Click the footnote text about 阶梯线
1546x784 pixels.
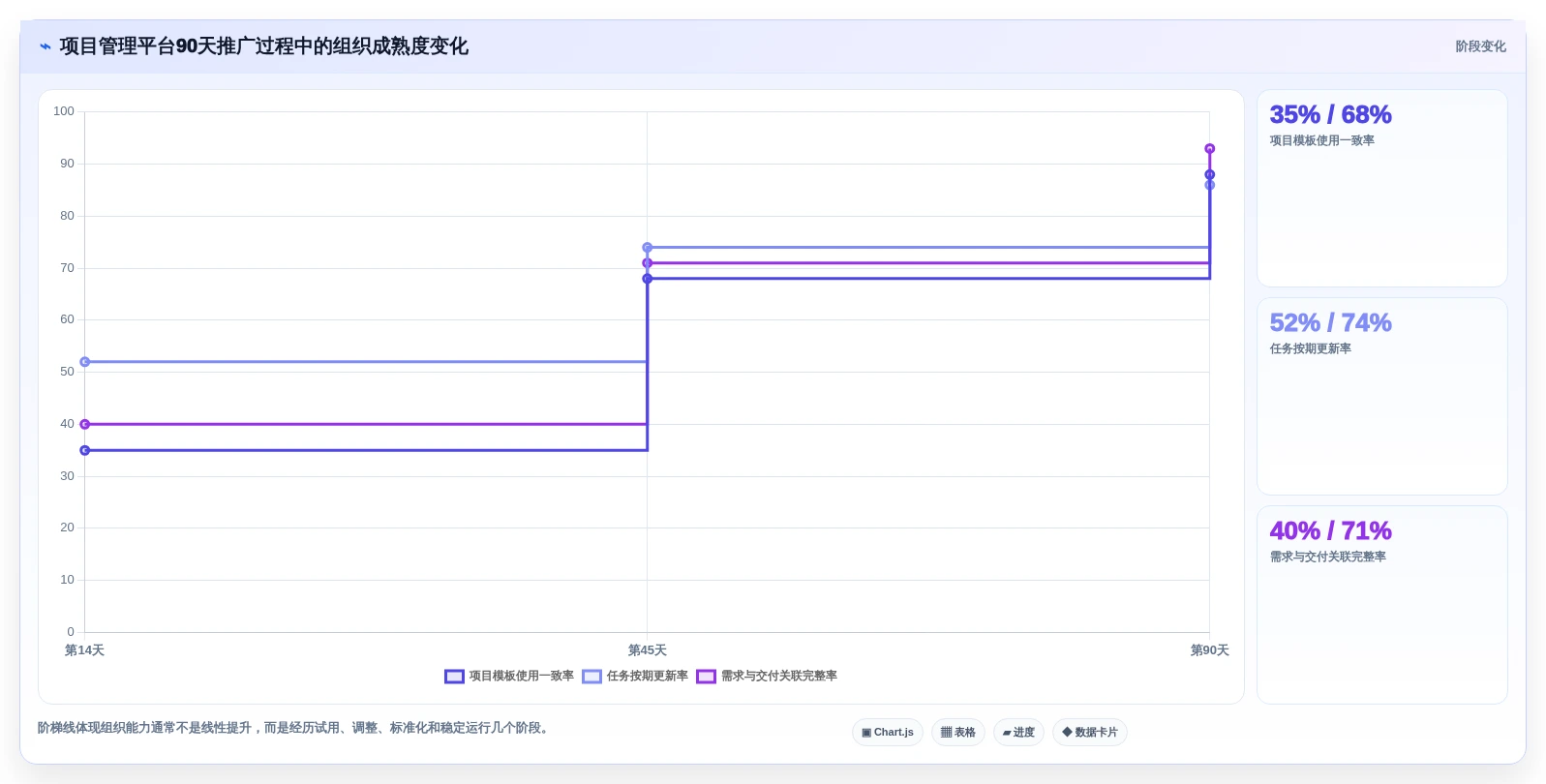click(x=295, y=728)
